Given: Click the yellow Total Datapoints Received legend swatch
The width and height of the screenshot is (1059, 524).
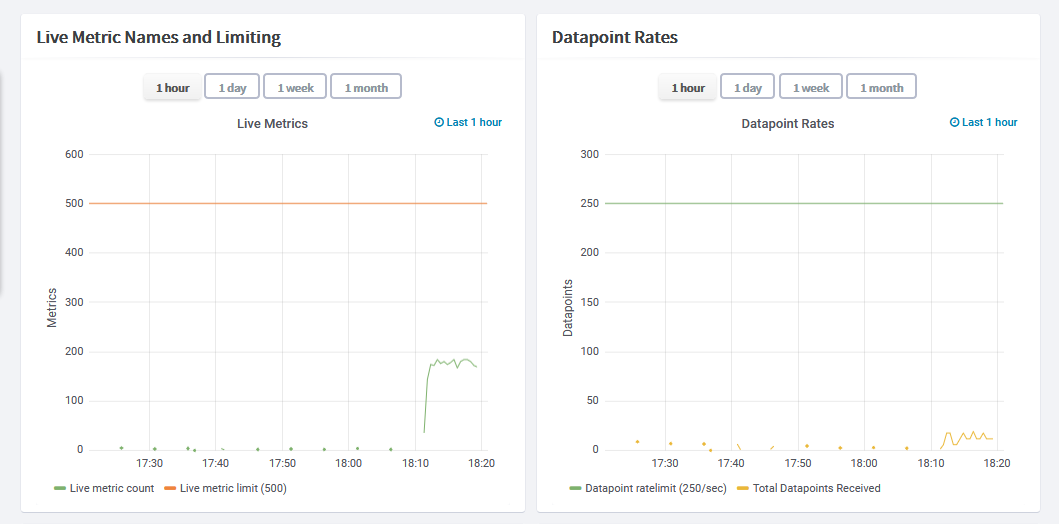Looking at the screenshot, I should 743,488.
